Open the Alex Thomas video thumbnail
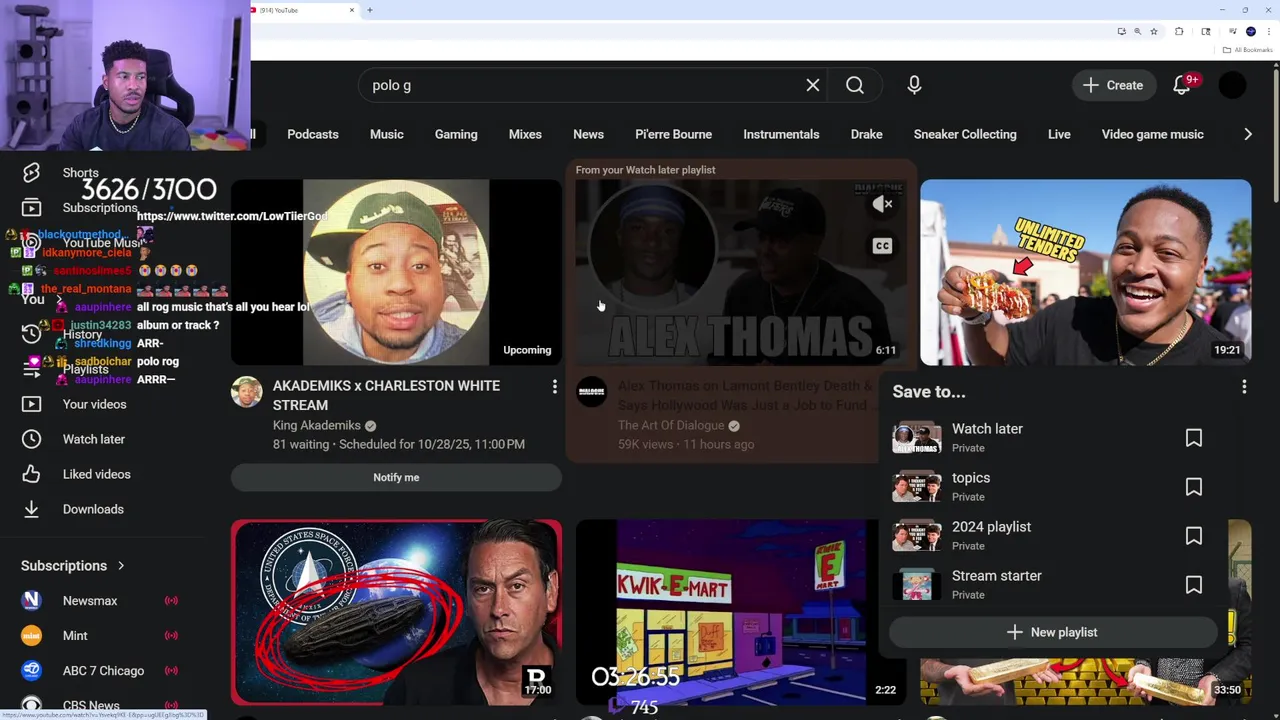The height and width of the screenshot is (720, 1280). pos(741,272)
